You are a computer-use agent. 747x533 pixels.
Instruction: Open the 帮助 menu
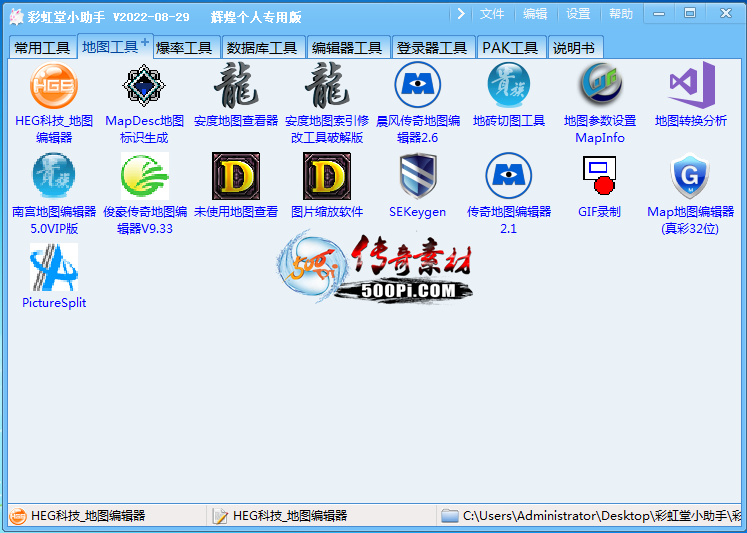621,14
